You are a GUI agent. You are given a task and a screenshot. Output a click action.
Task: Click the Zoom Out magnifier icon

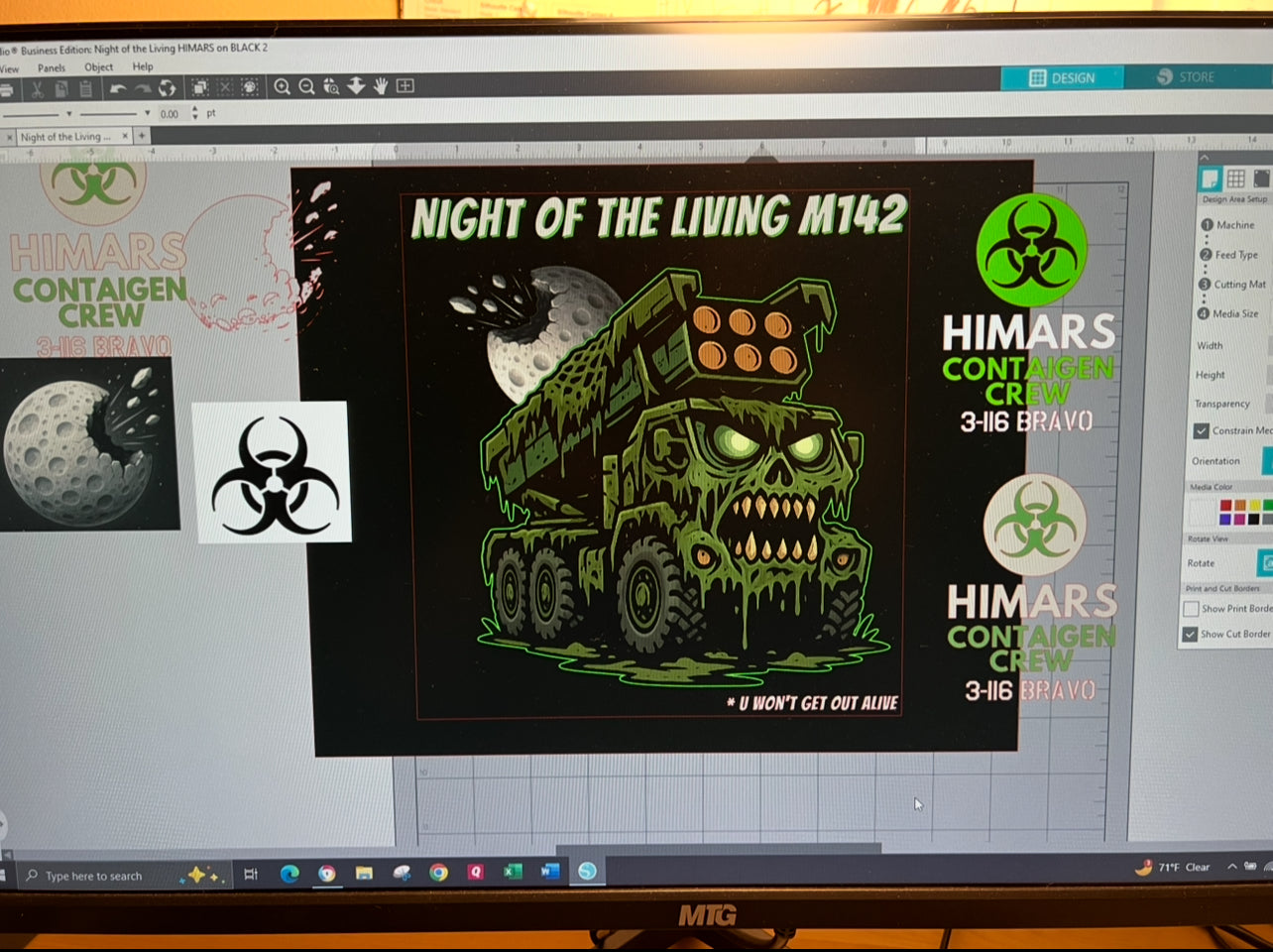tap(307, 87)
